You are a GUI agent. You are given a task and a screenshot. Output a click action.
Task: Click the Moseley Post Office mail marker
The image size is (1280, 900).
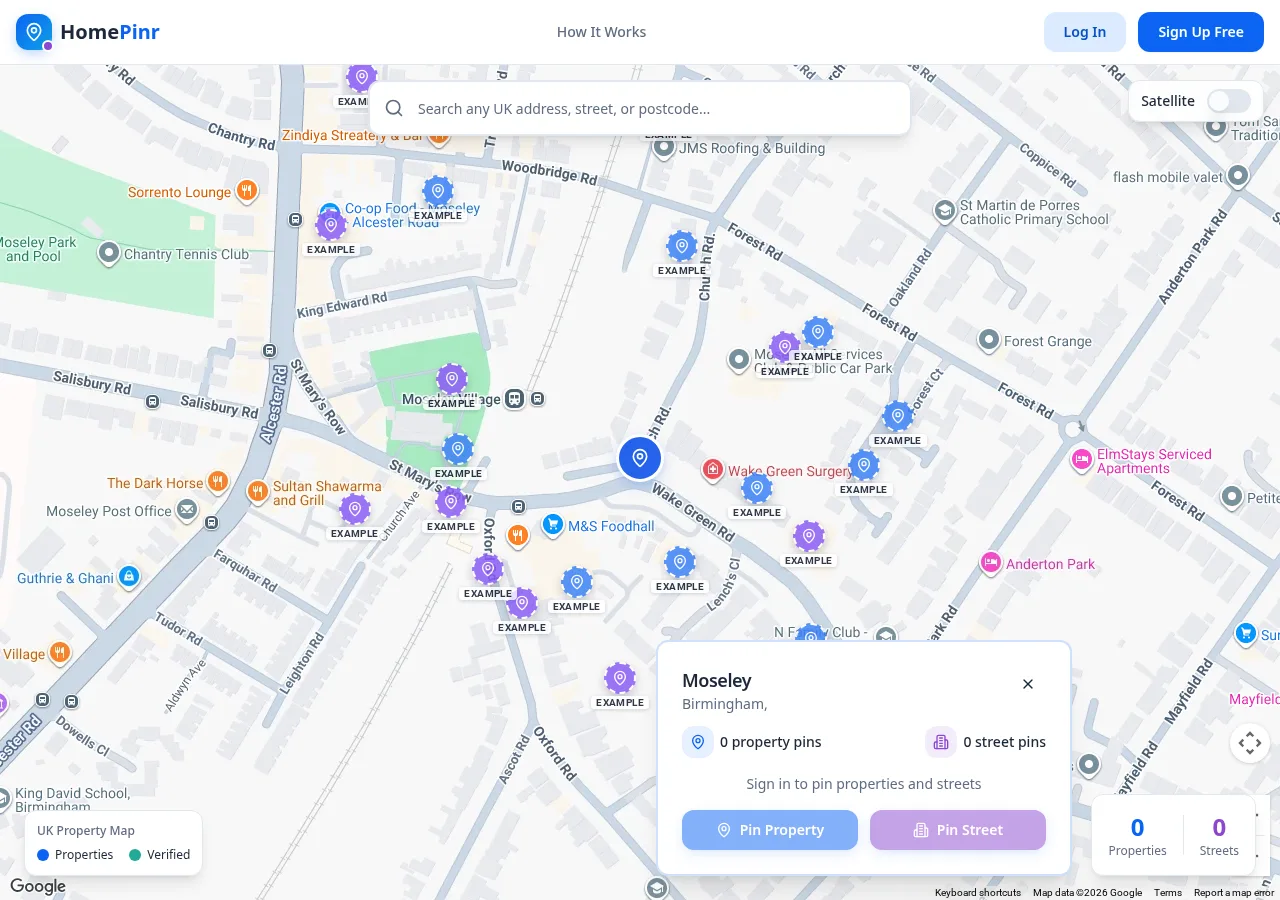(x=187, y=511)
